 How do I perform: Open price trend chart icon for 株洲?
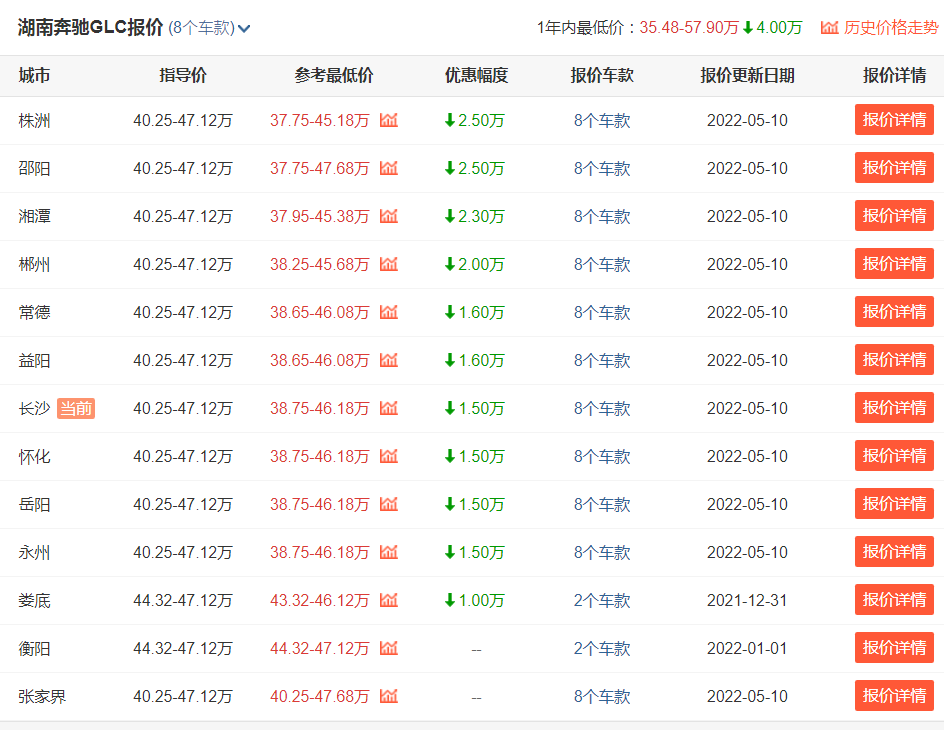tap(389, 120)
